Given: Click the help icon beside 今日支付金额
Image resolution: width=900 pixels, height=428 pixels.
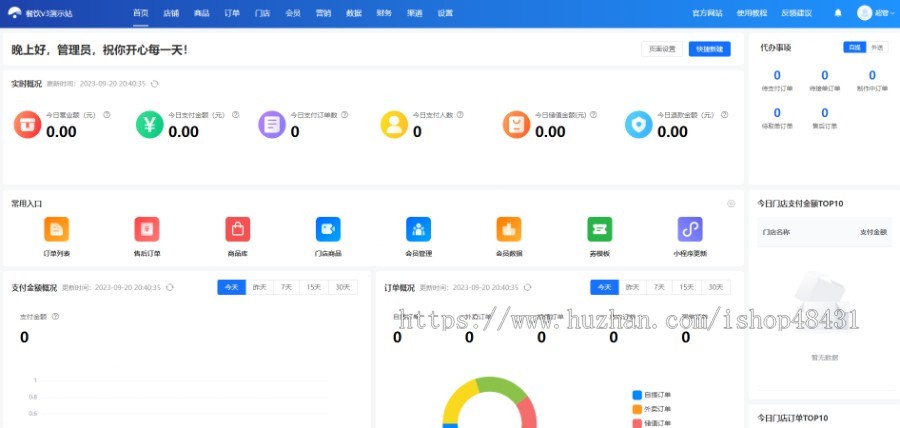Looking at the screenshot, I should (235, 115).
